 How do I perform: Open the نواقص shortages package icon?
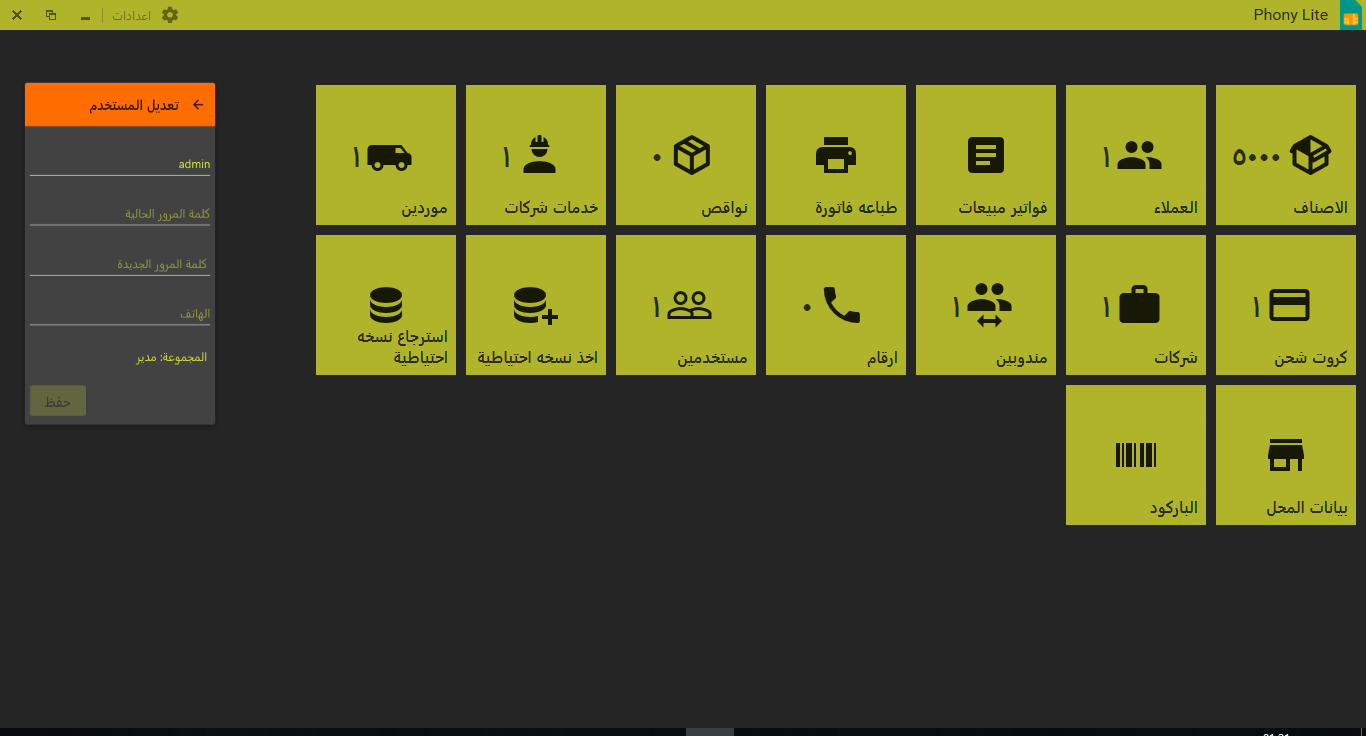[x=691, y=155]
